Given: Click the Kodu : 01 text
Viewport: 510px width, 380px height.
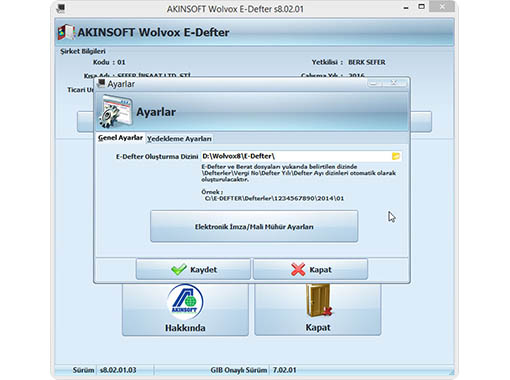Looking at the screenshot, I should pyautogui.click(x=109, y=62).
